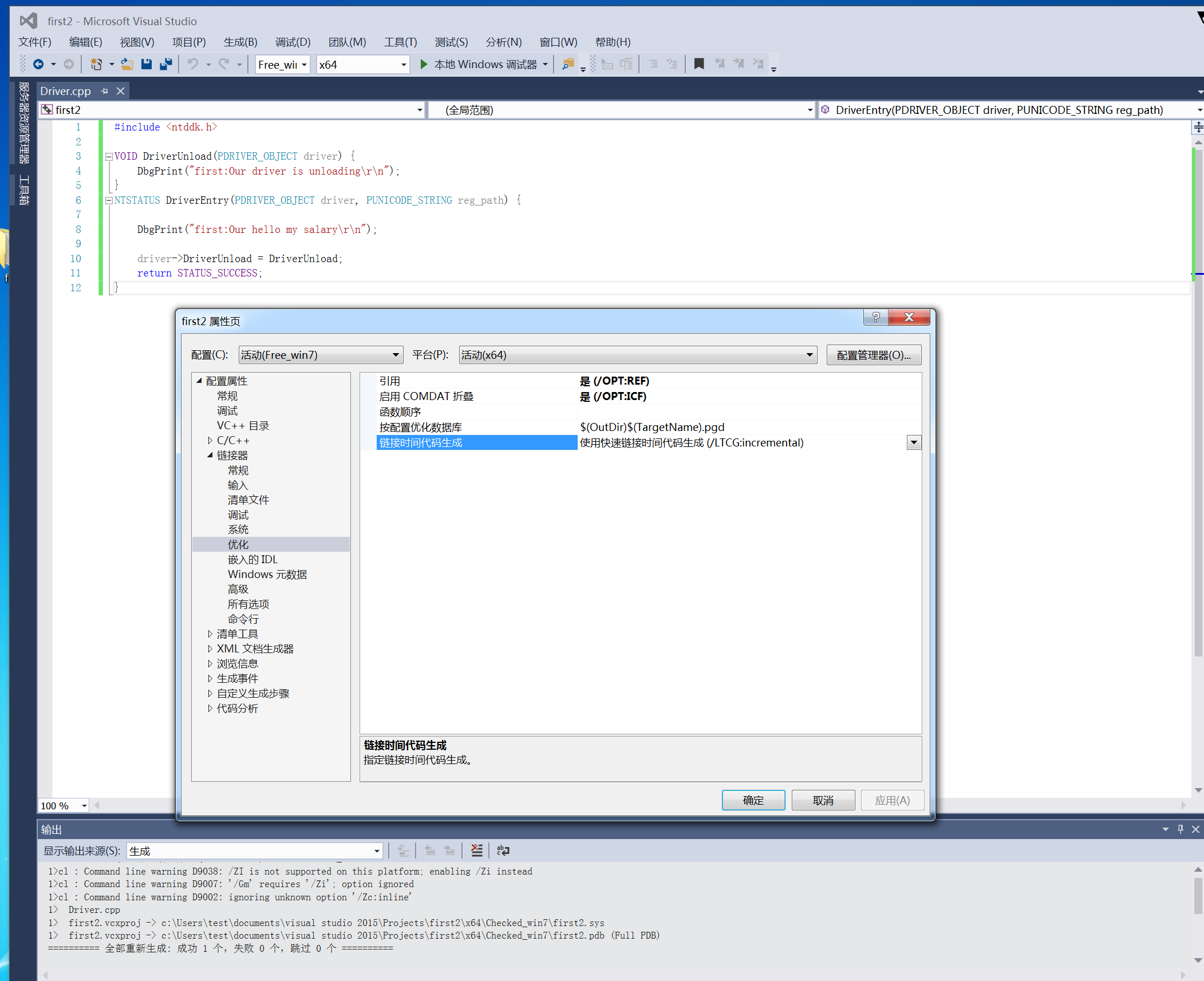Open the 调试(D) debug menu
This screenshot has width=1204, height=981.
click(x=293, y=42)
